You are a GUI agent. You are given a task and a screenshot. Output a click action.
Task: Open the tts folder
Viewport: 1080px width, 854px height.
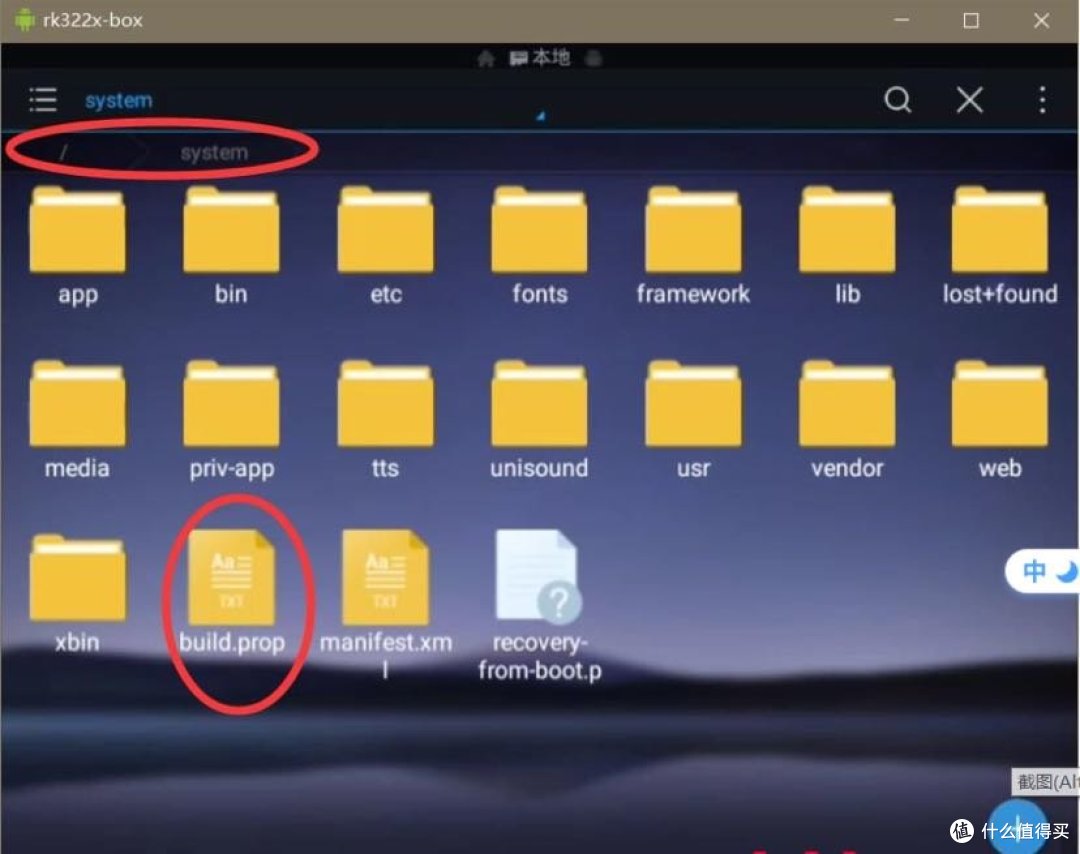click(386, 420)
